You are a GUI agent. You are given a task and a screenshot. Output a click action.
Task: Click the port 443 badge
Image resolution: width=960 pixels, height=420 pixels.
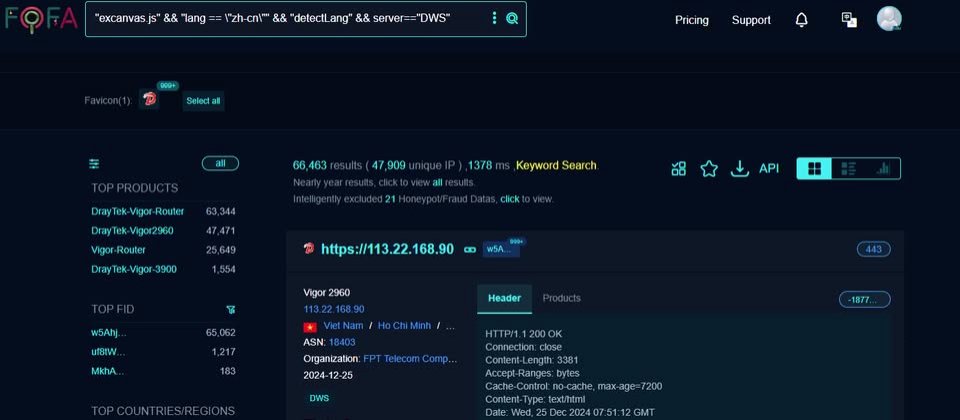click(x=874, y=249)
